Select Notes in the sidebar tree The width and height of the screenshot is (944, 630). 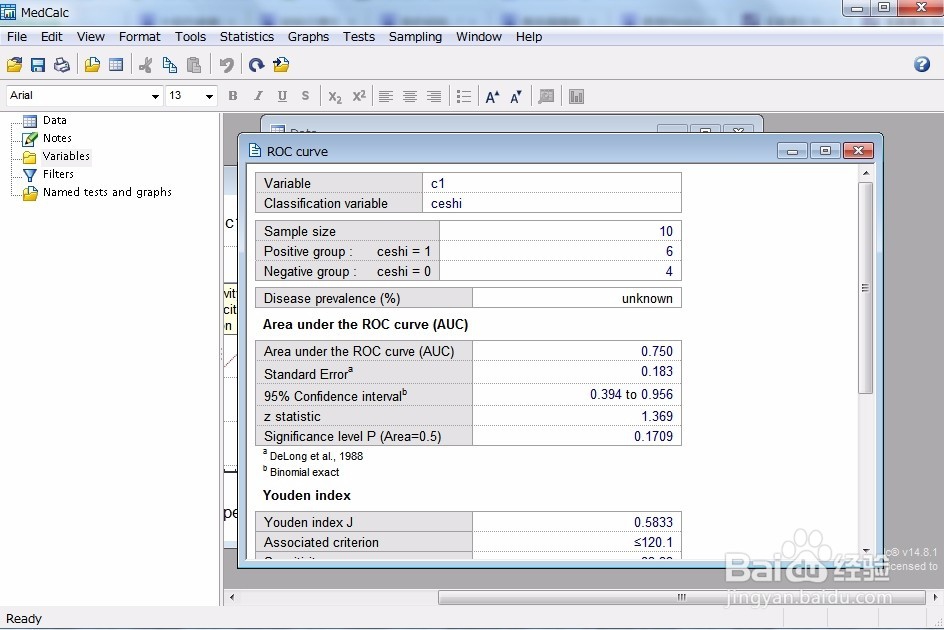57,139
